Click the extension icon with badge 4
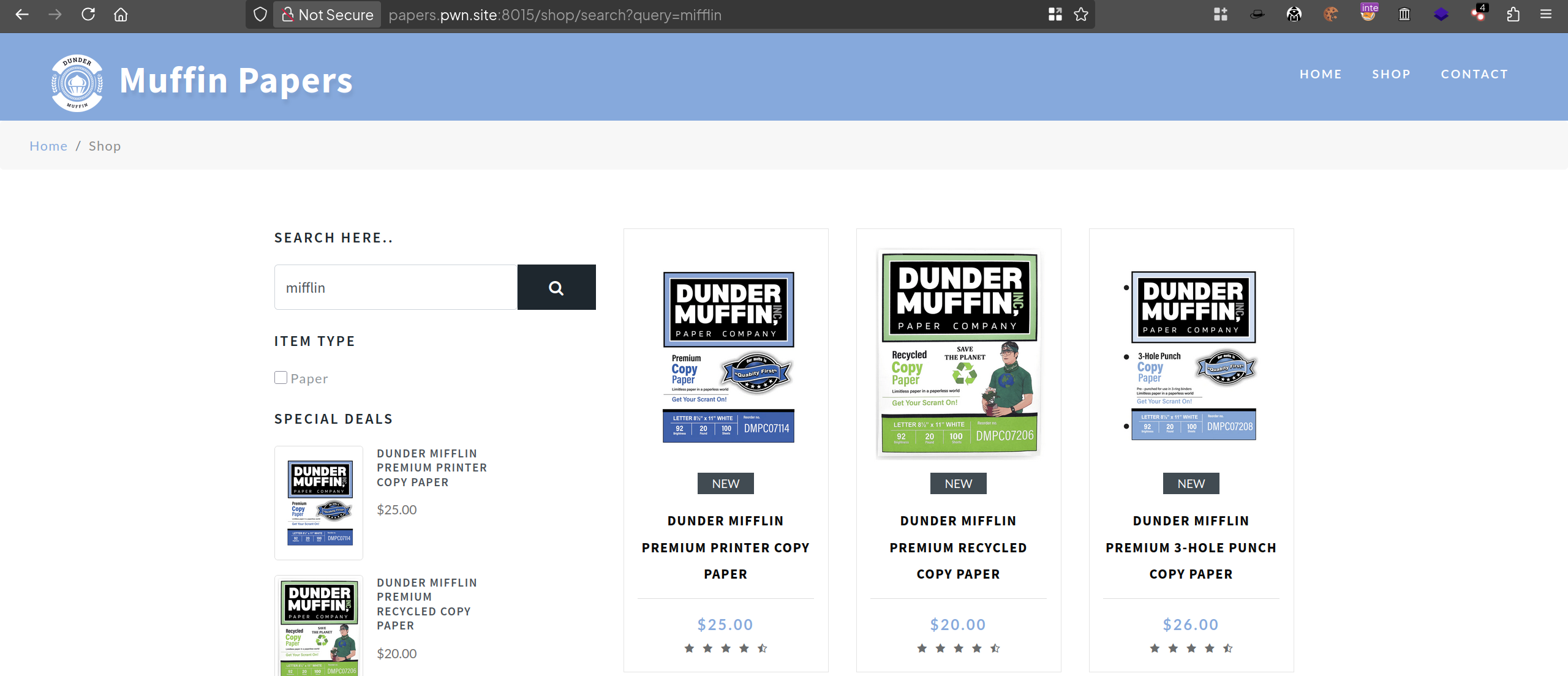Screen dimensions: 1568x676 [1479, 13]
